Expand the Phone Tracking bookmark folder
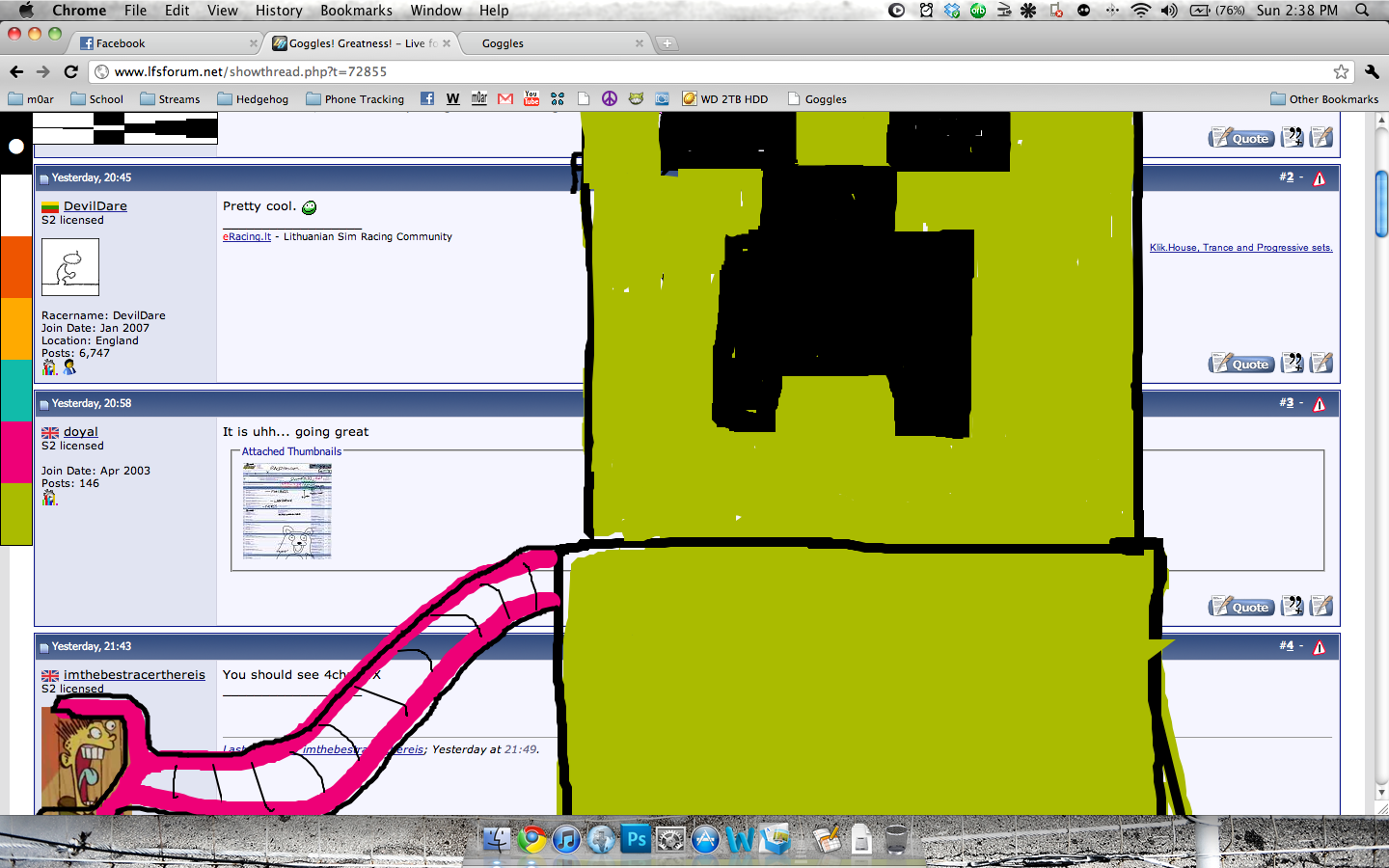The width and height of the screenshot is (1389, 868). [355, 99]
